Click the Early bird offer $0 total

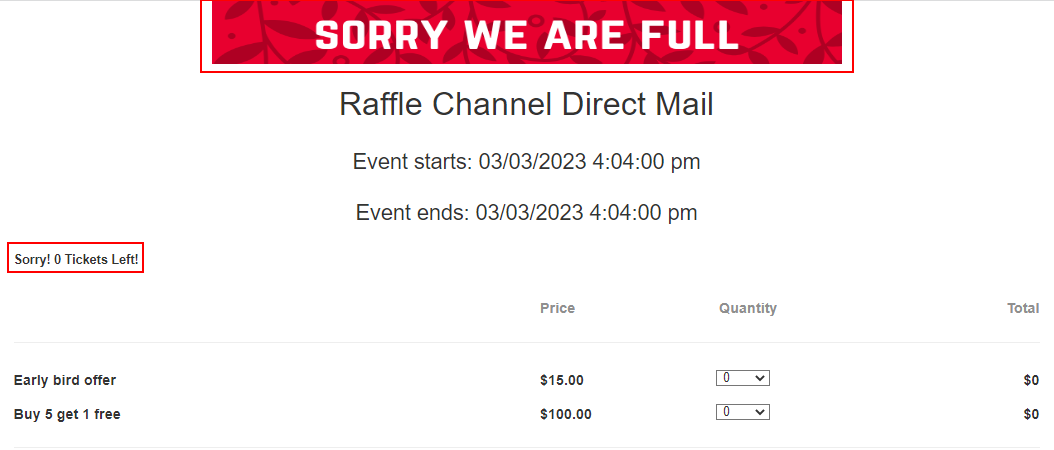point(1031,381)
